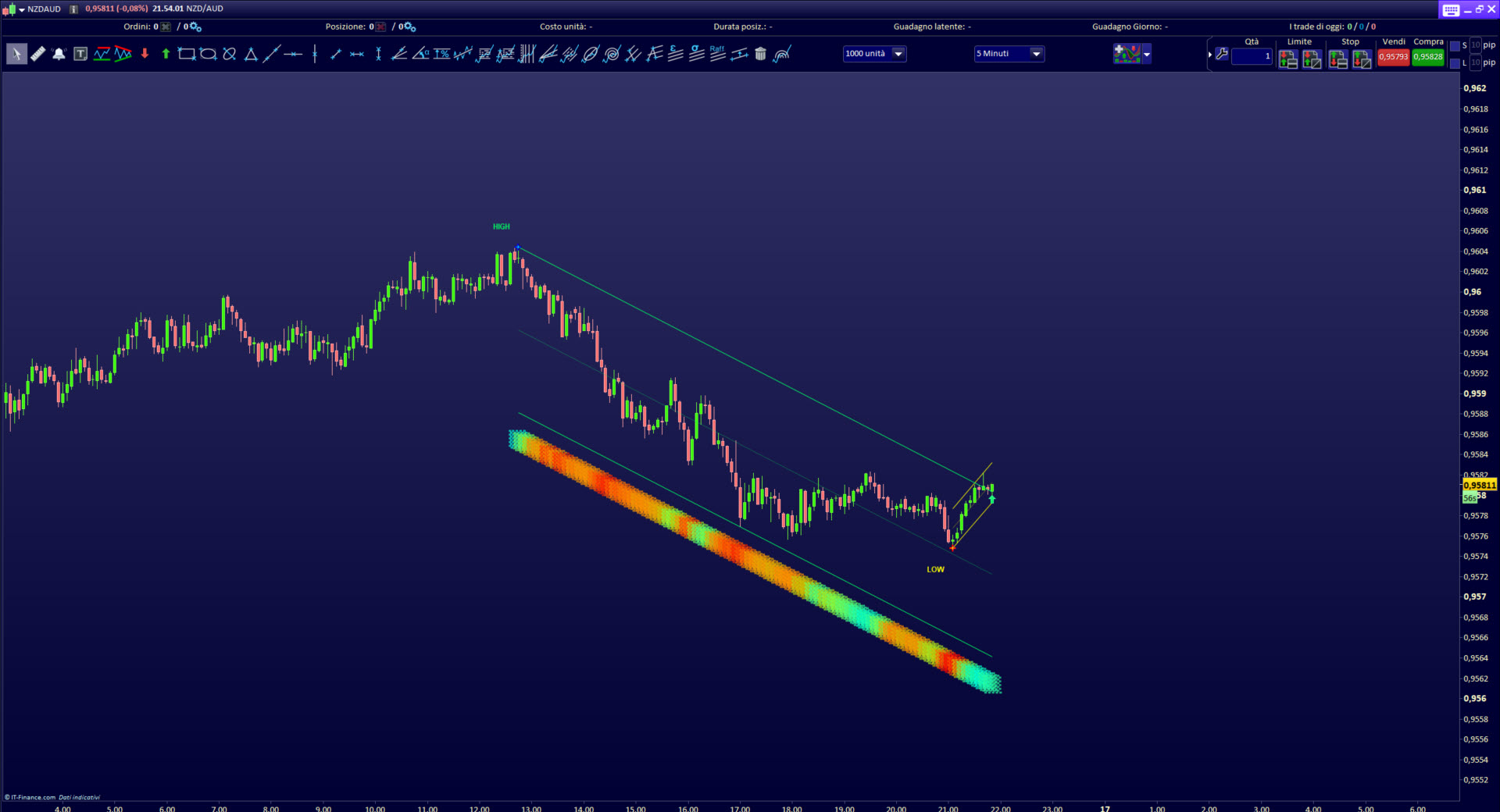The width and height of the screenshot is (1500, 812).
Task: Open the 5 Minuti timeframe dropdown
Action: point(1036,54)
